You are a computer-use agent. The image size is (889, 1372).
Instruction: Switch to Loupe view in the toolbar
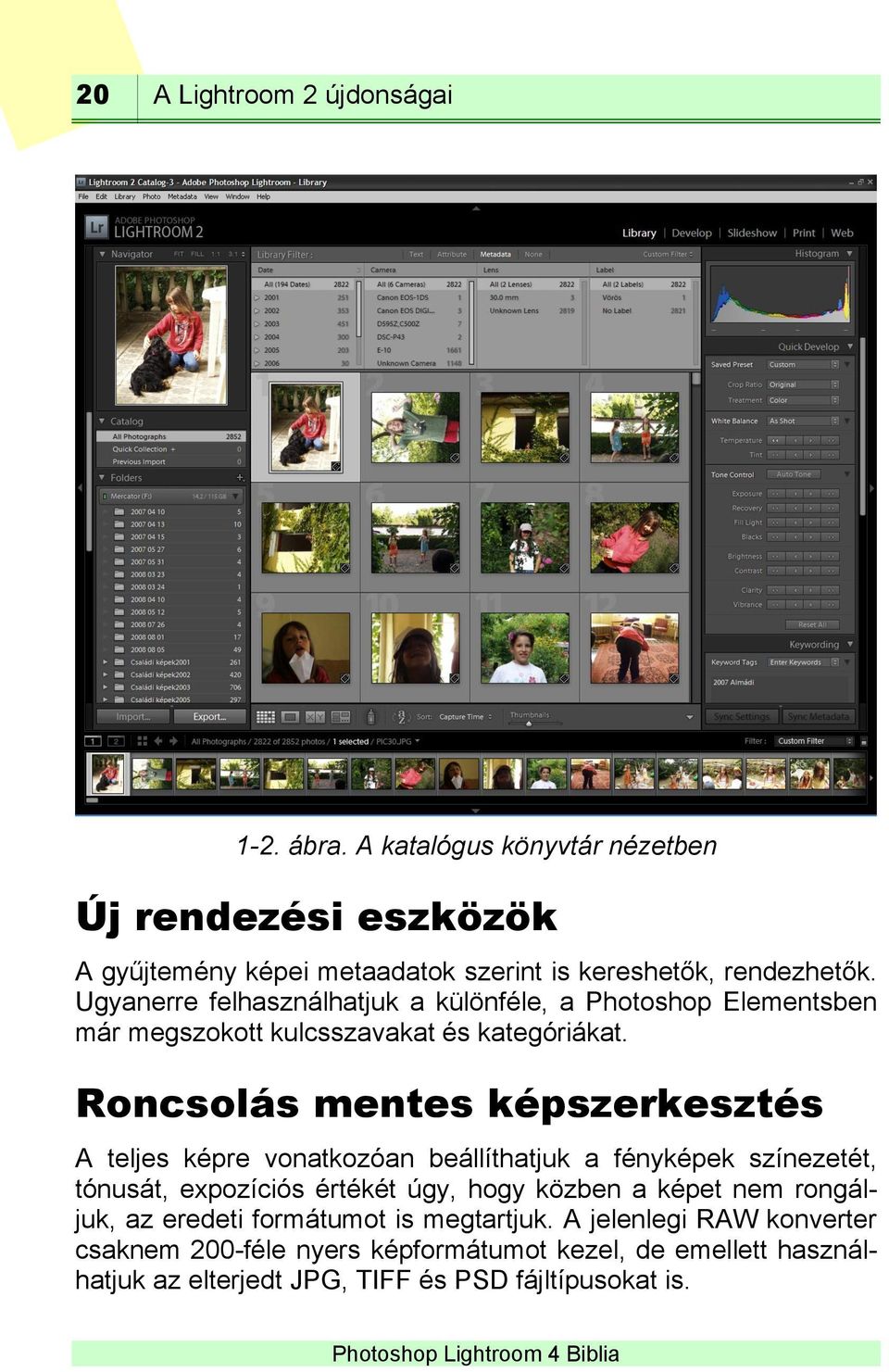(290, 716)
